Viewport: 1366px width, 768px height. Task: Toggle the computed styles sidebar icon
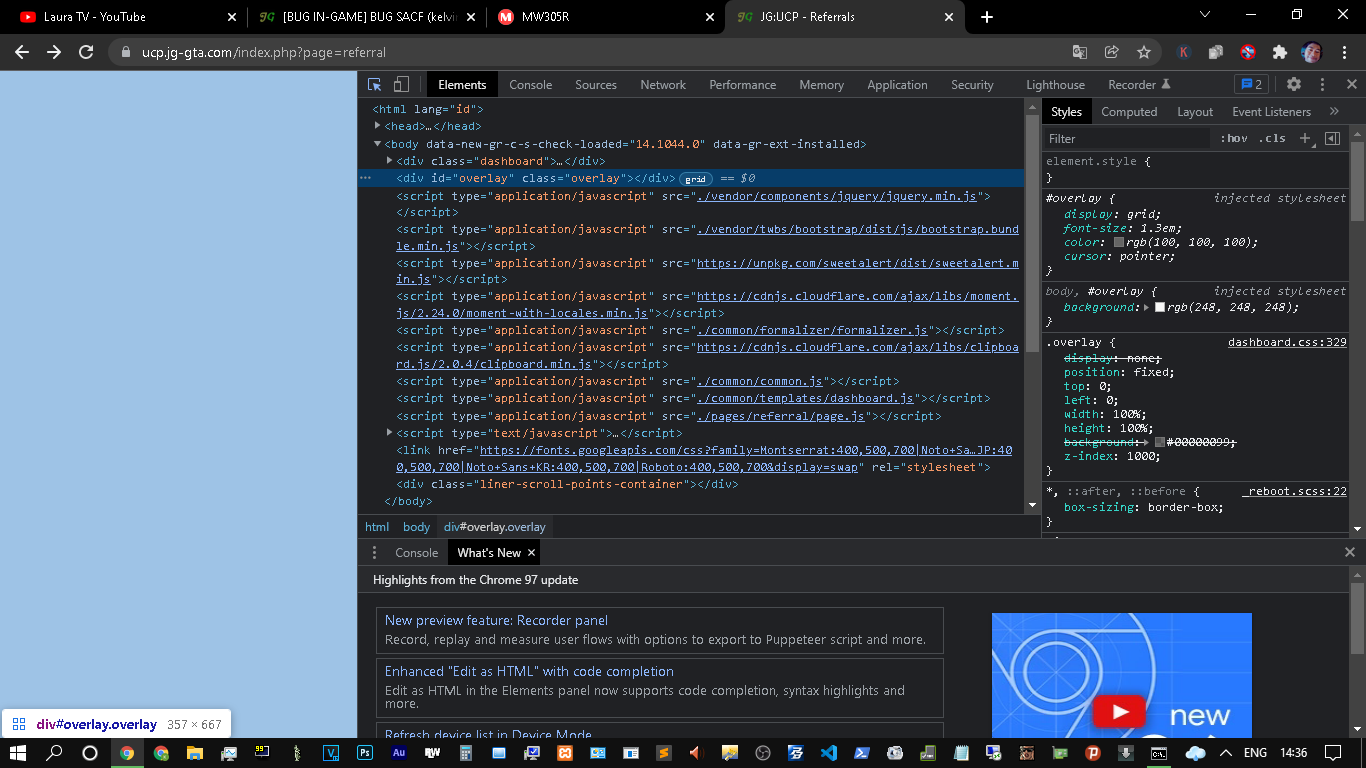tap(1332, 139)
